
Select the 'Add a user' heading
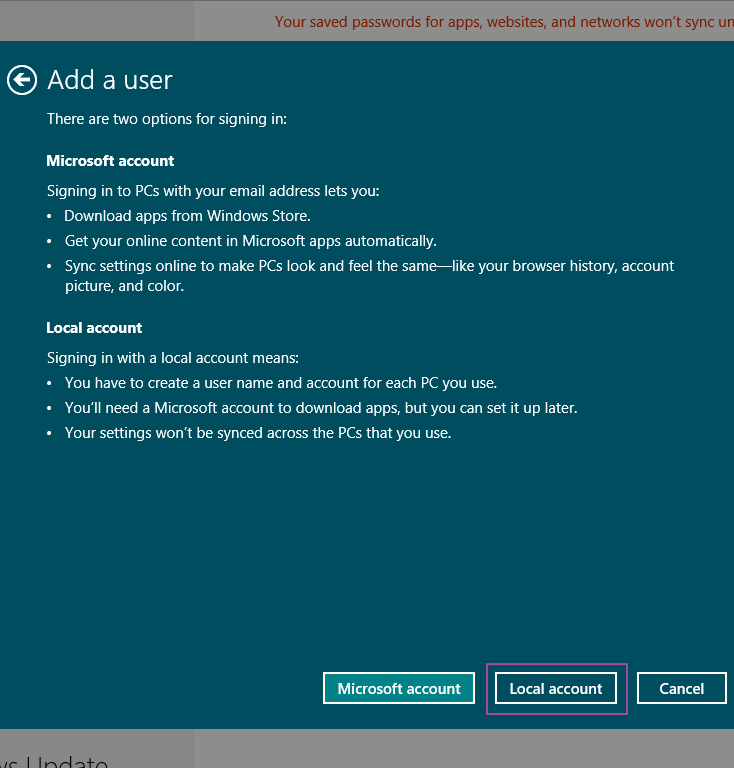click(x=110, y=80)
